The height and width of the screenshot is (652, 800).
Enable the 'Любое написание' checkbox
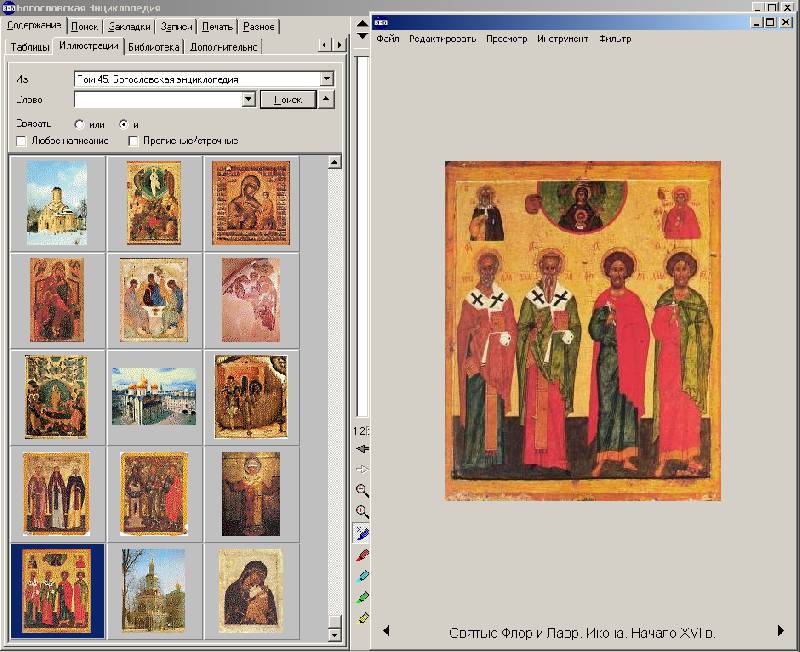point(21,141)
